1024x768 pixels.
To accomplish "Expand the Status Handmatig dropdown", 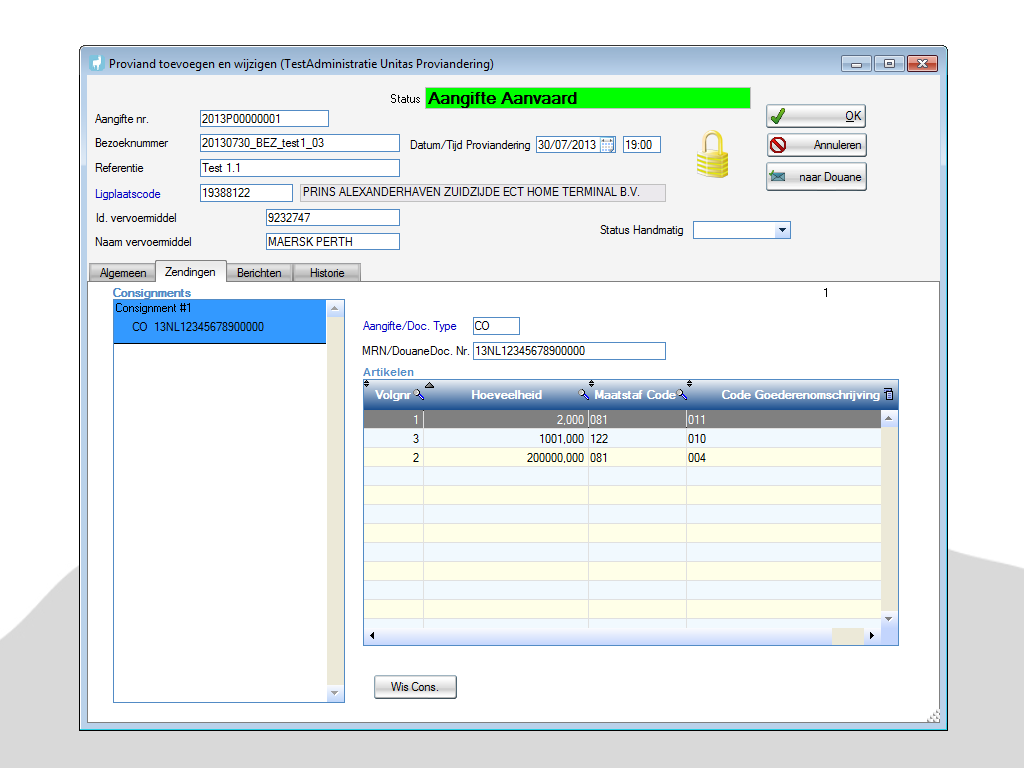I will click(782, 230).
